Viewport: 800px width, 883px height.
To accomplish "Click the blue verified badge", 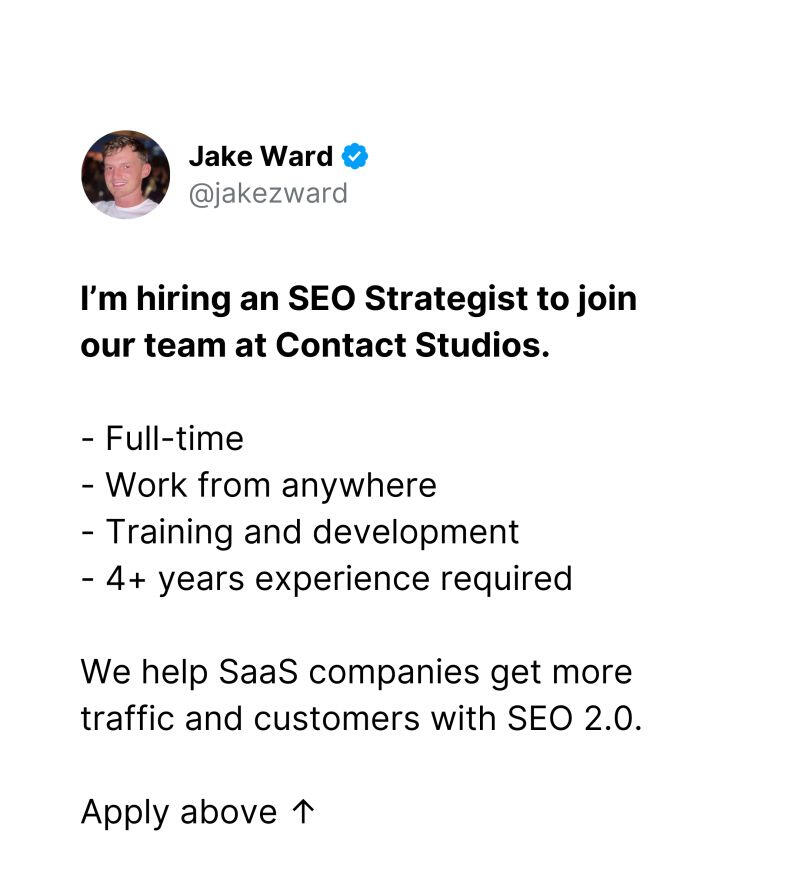I will 355,157.
